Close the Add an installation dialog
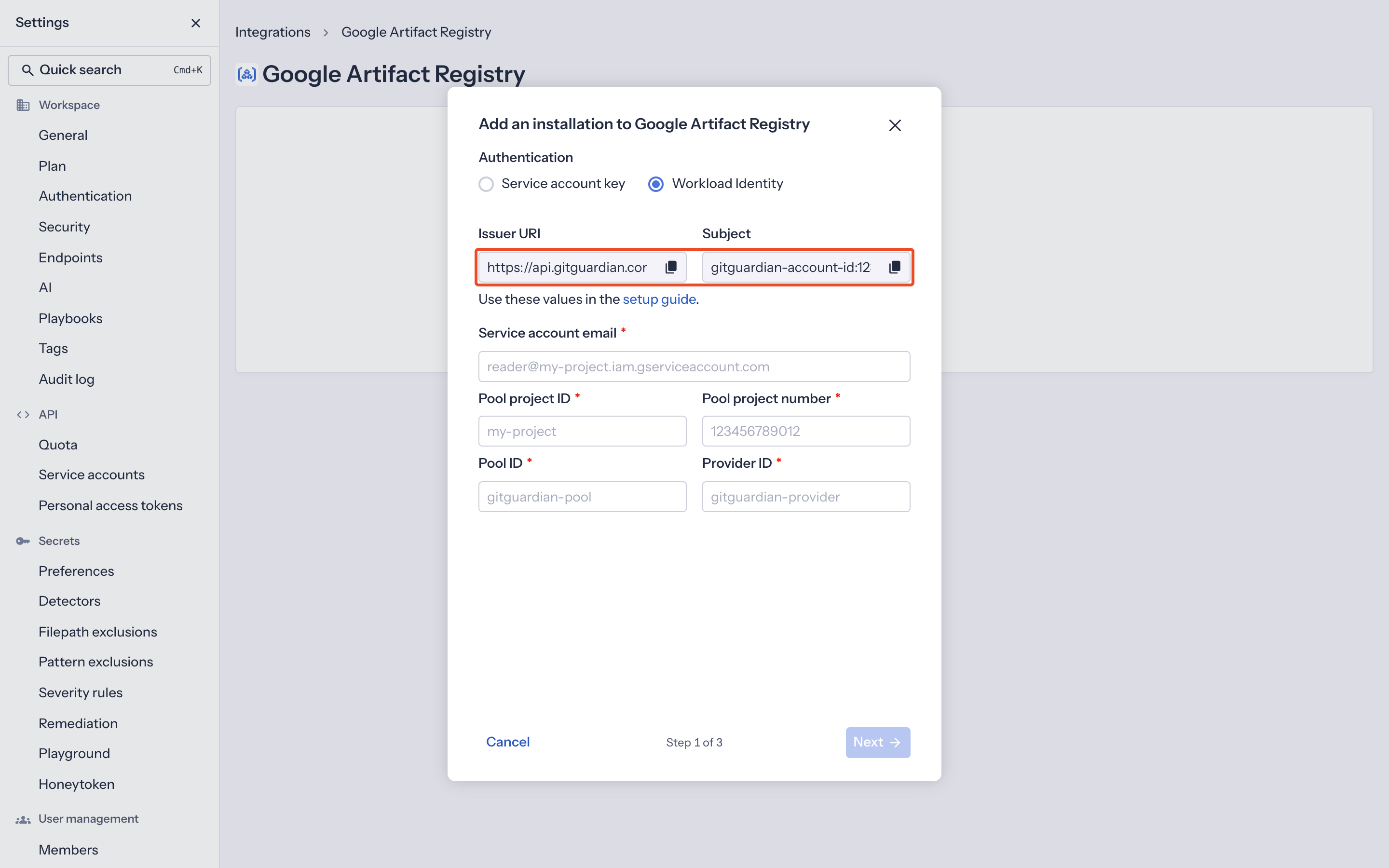1389x868 pixels. tap(895, 125)
